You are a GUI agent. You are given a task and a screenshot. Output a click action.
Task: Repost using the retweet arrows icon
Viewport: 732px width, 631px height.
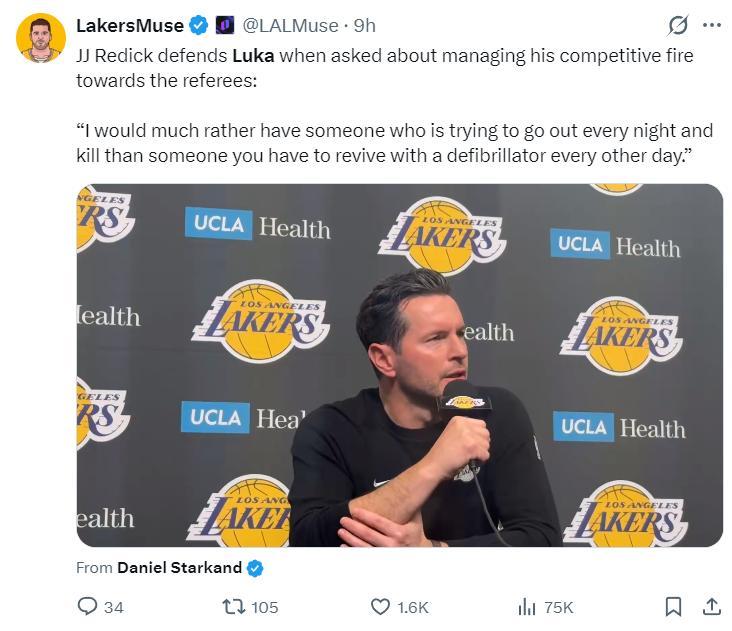point(232,606)
